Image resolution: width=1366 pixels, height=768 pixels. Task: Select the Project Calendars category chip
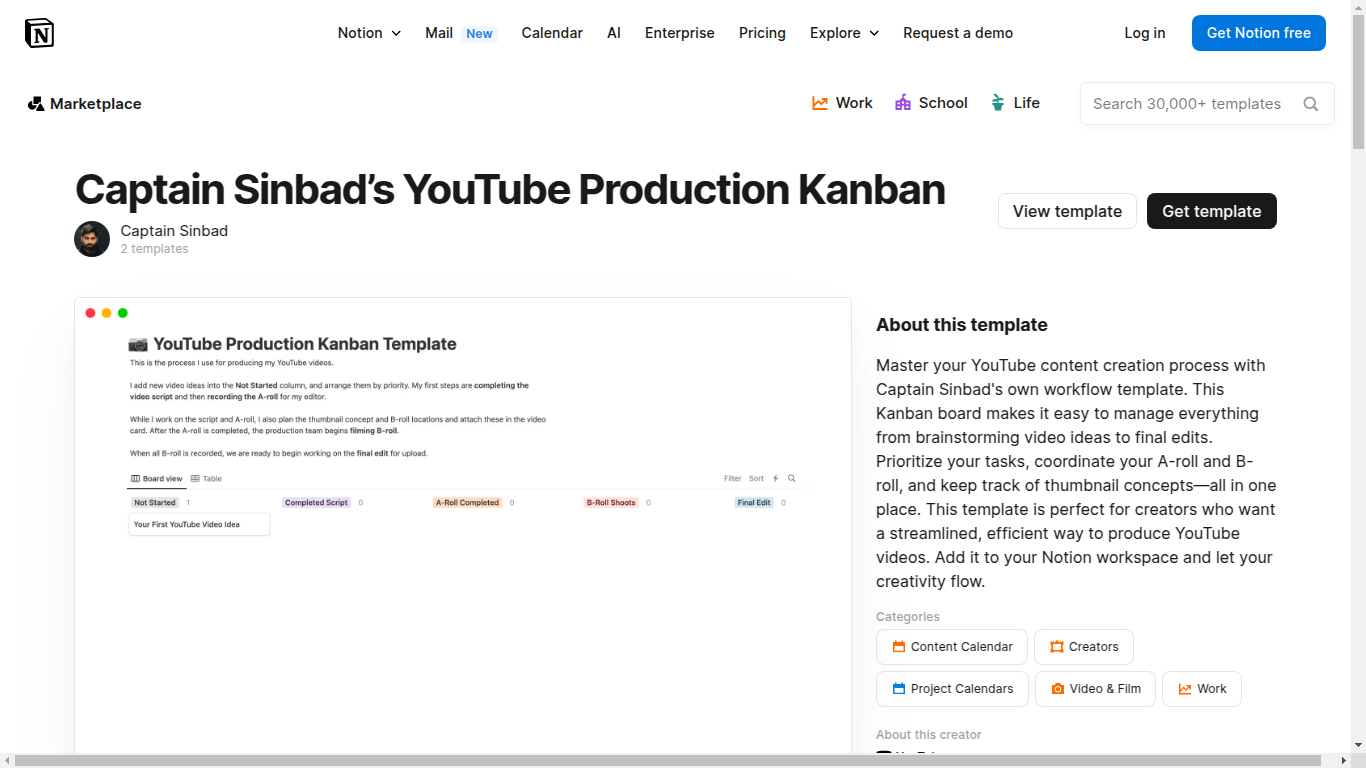[x=952, y=689]
